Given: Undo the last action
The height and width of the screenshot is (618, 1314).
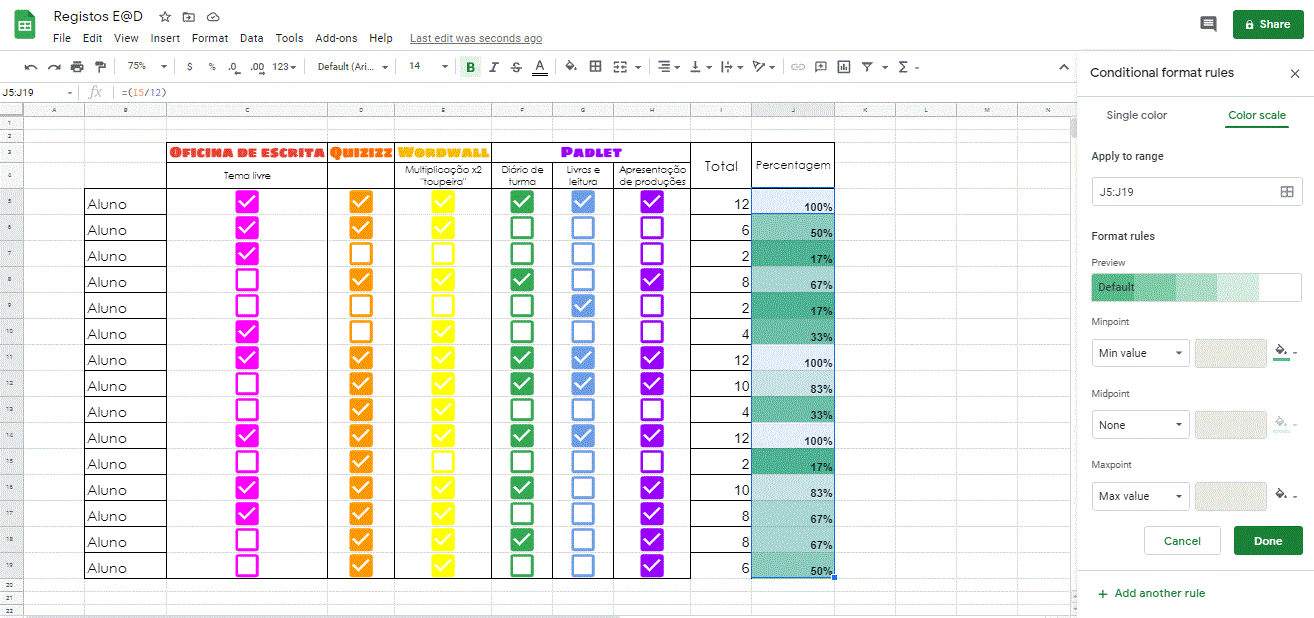Looking at the screenshot, I should point(31,67).
